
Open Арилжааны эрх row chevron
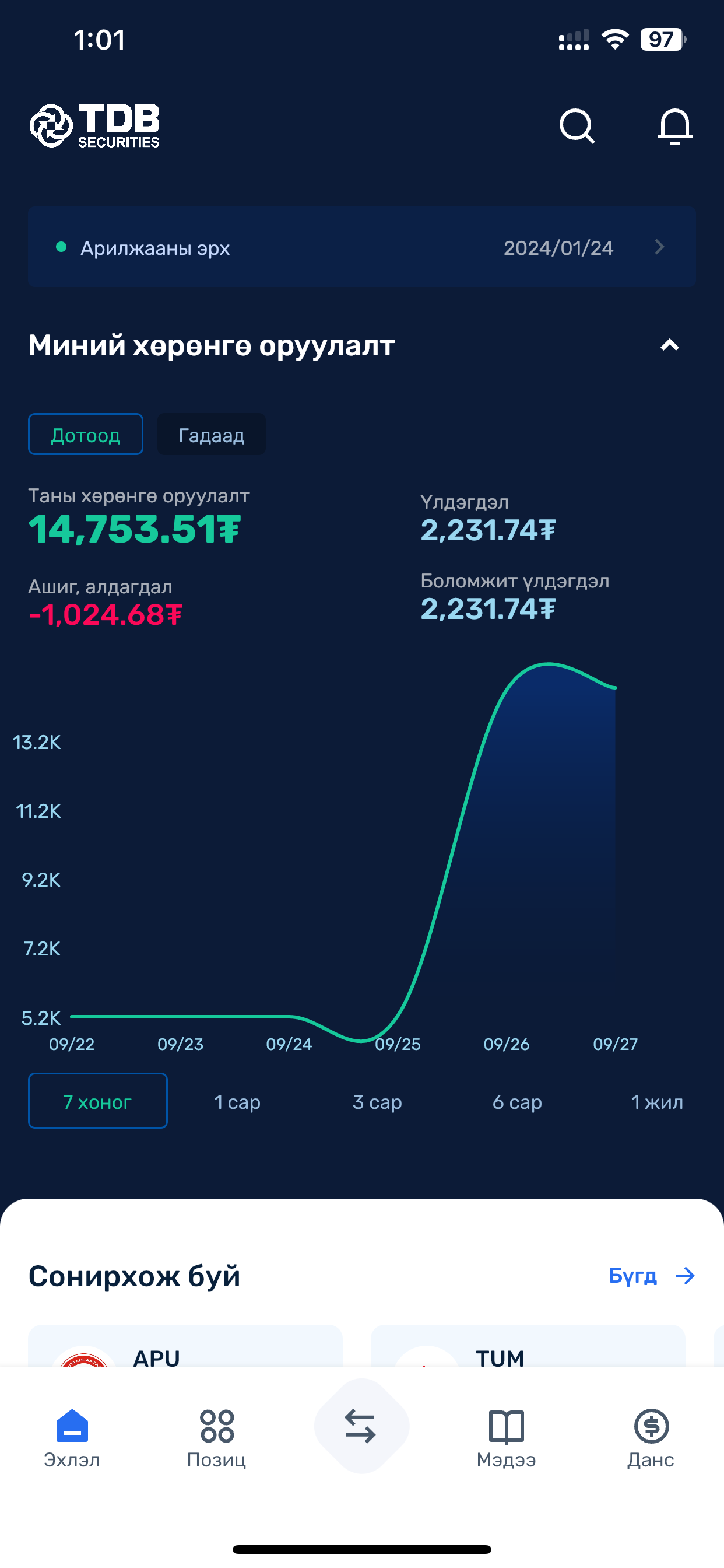point(659,247)
